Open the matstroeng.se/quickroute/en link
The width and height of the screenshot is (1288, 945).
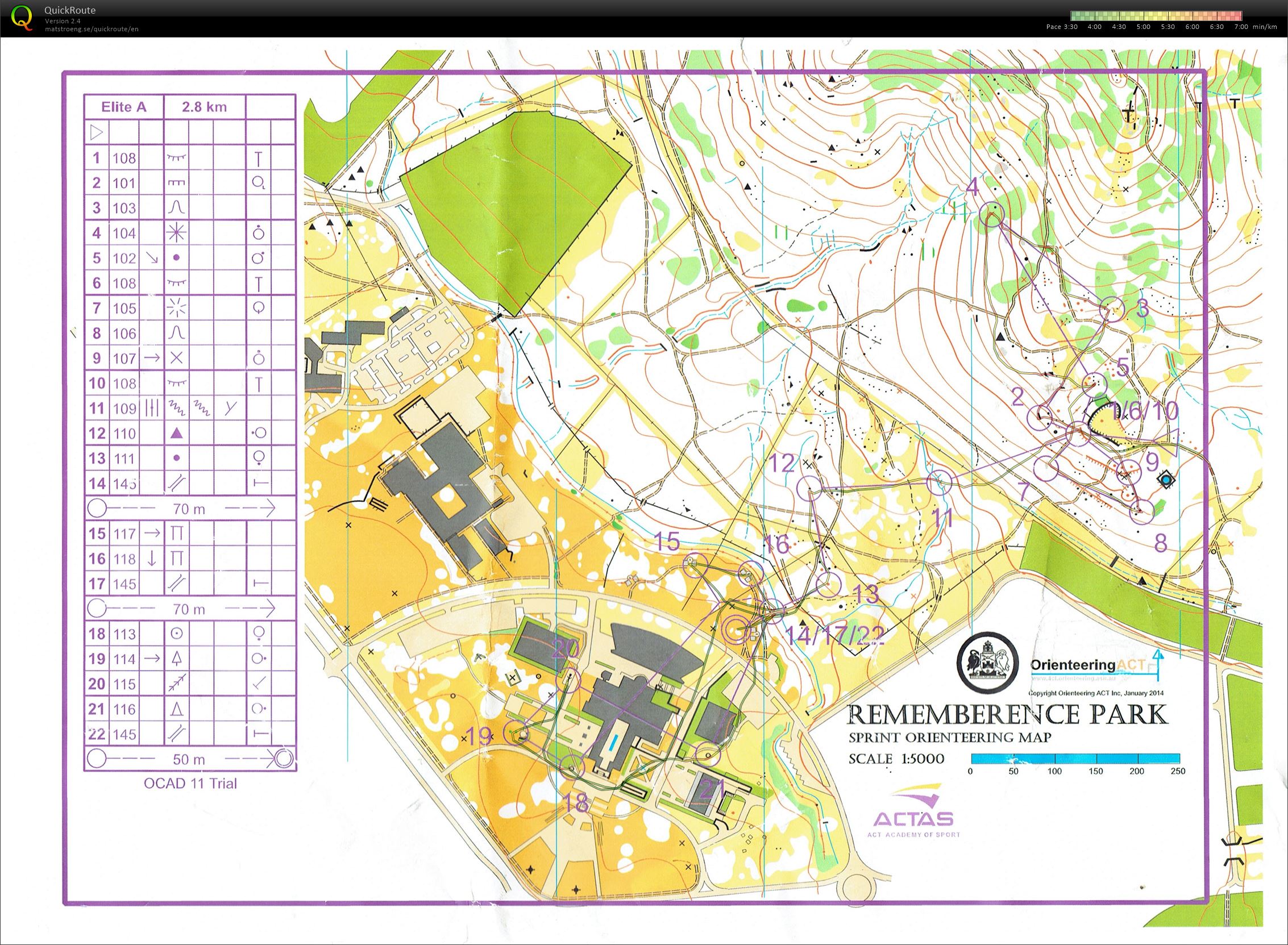click(x=92, y=28)
